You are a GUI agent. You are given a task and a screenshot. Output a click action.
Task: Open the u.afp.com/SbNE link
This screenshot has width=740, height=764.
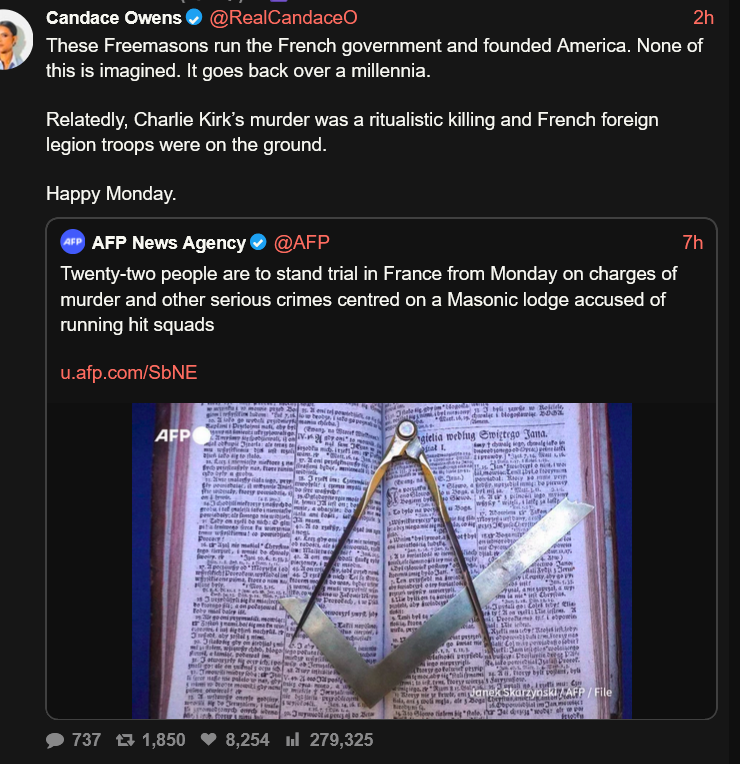click(129, 372)
